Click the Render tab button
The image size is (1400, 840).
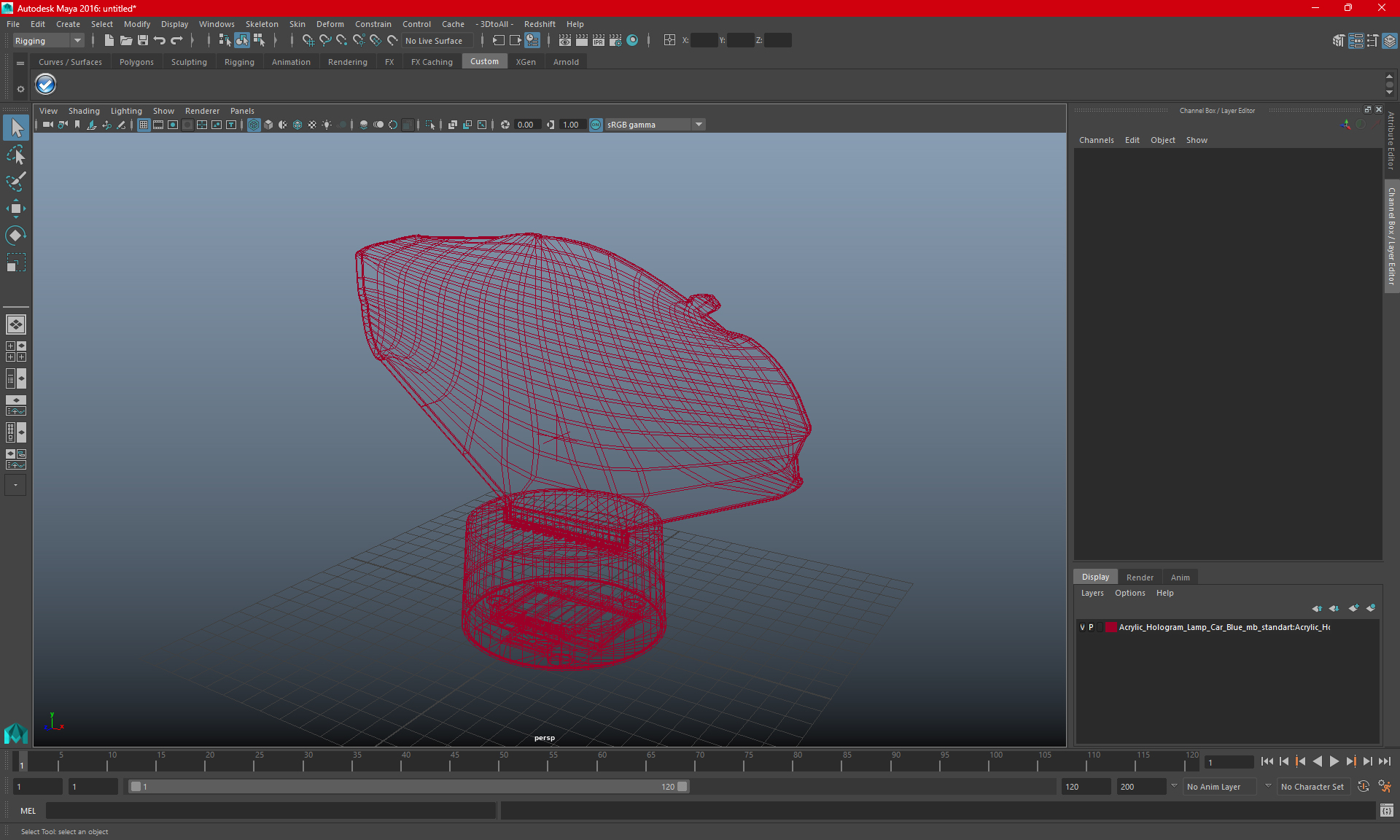(1140, 576)
